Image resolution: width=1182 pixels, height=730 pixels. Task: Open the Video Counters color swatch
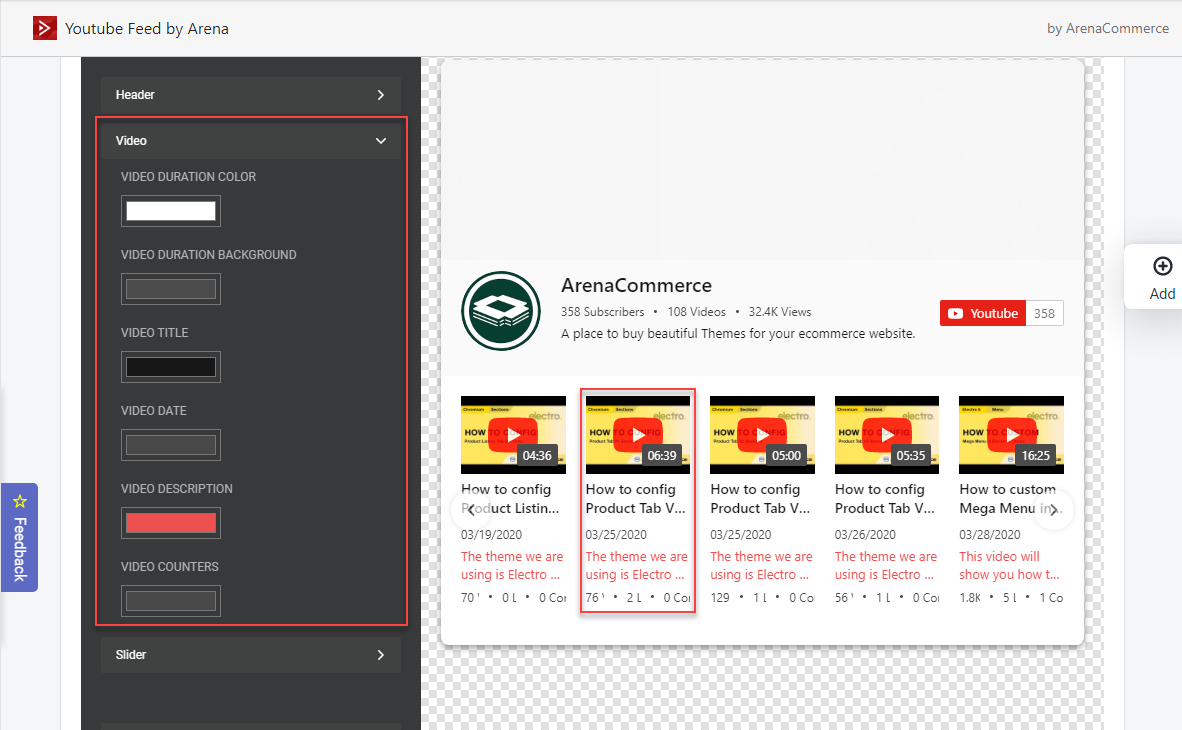[171, 601]
